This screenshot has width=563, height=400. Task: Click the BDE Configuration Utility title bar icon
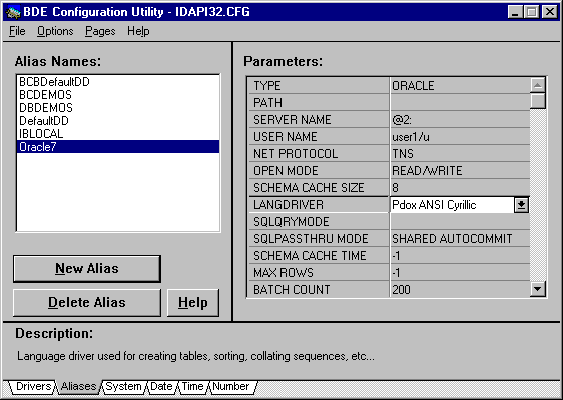tap(13, 12)
